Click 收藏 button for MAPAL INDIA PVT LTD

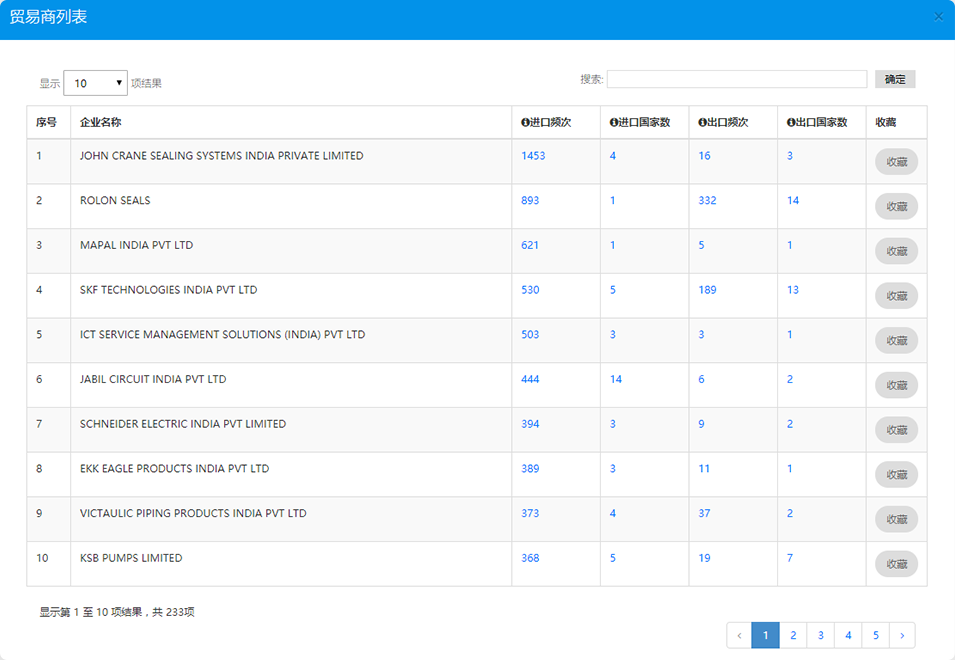(x=897, y=251)
